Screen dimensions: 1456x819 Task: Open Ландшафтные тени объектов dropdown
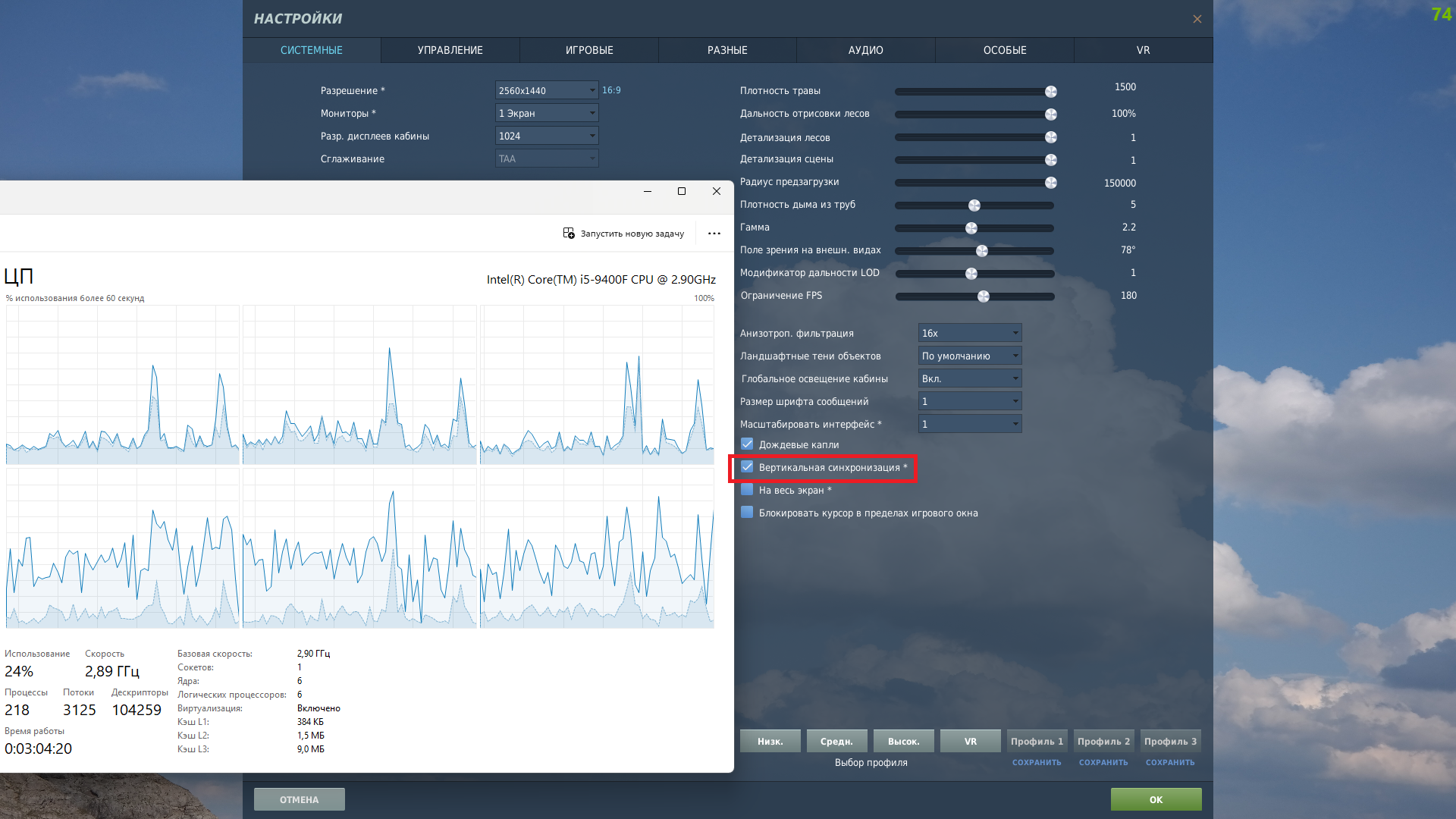[970, 356]
